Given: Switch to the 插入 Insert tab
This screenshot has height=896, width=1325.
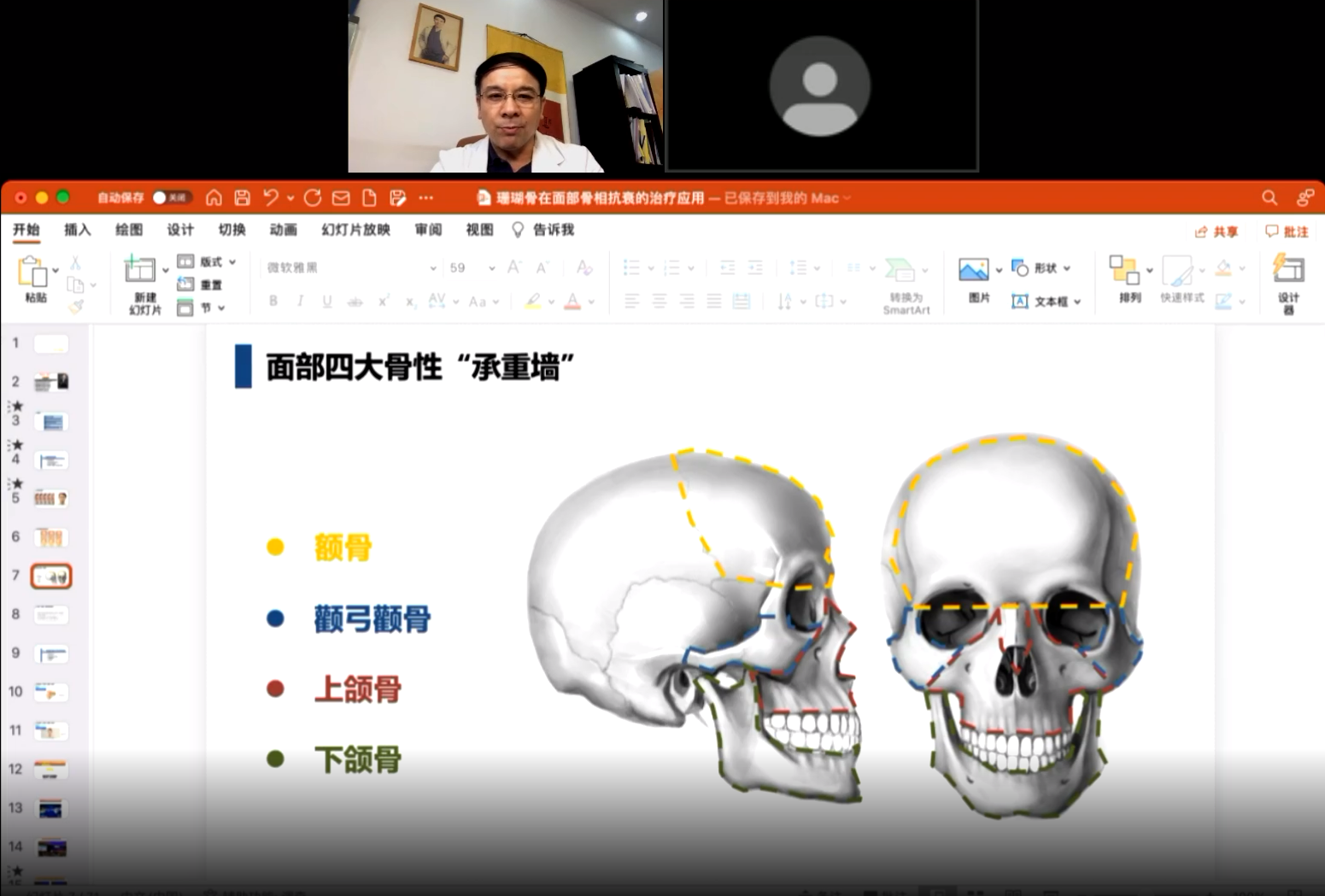Looking at the screenshot, I should tap(77, 230).
